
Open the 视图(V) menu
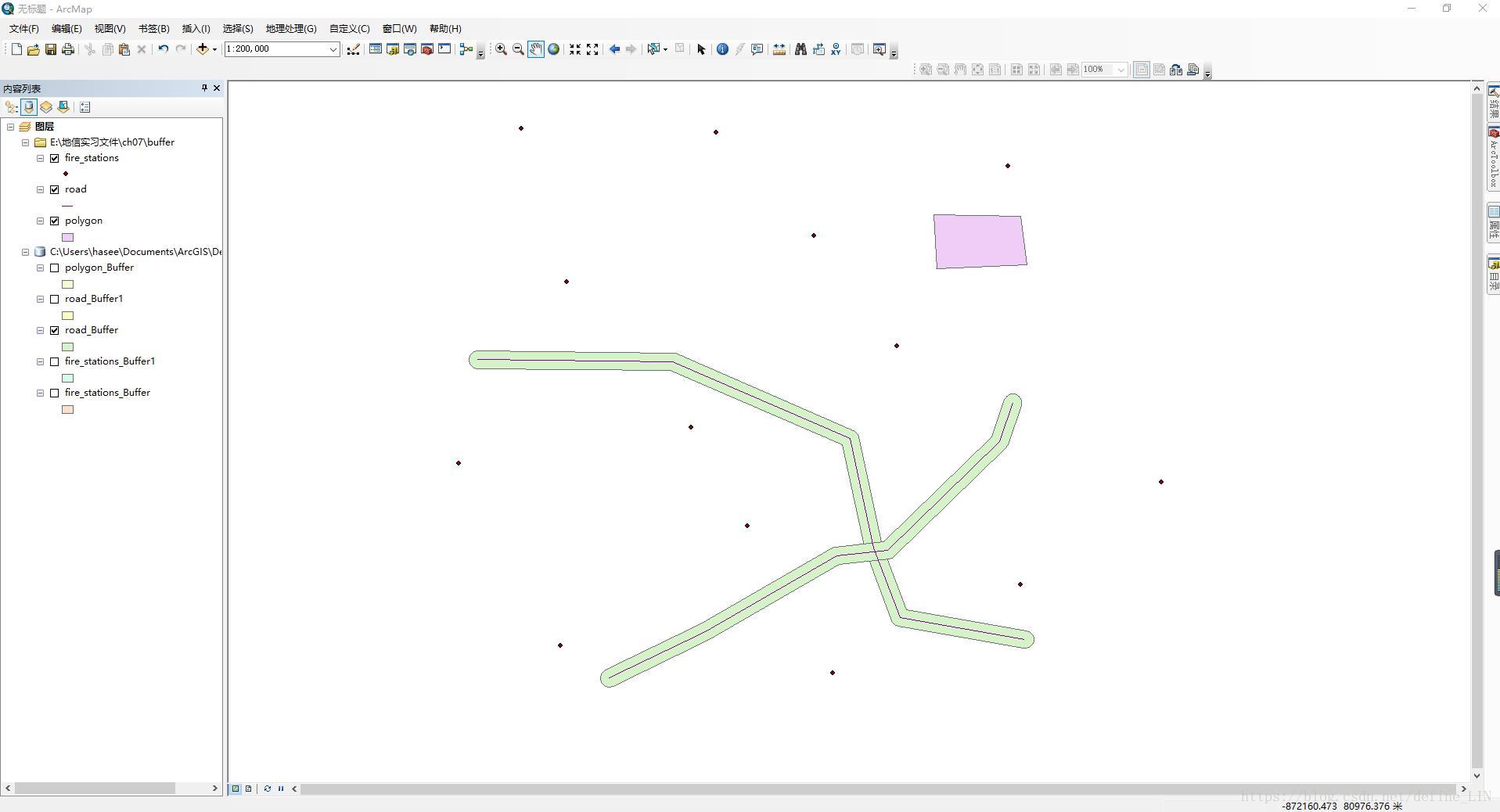pyautogui.click(x=110, y=28)
